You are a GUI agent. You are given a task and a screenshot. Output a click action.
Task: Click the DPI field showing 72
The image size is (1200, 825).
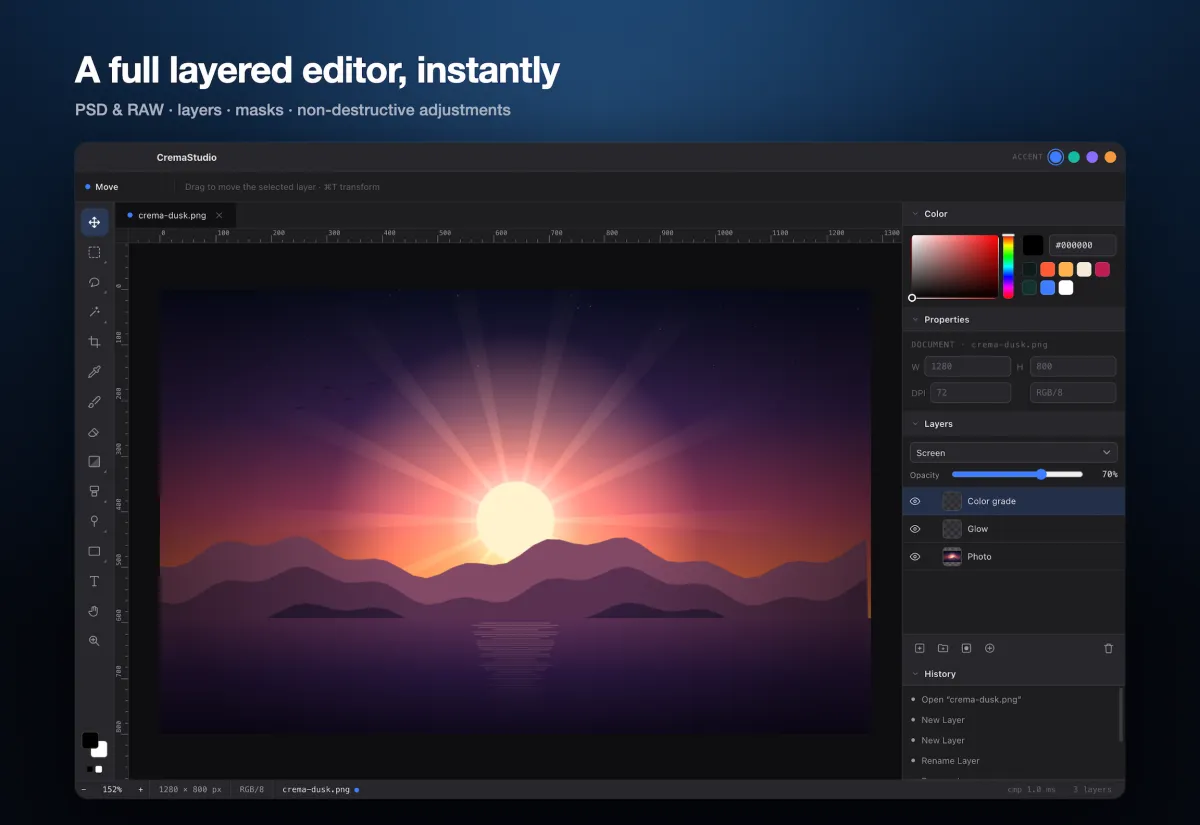click(971, 393)
